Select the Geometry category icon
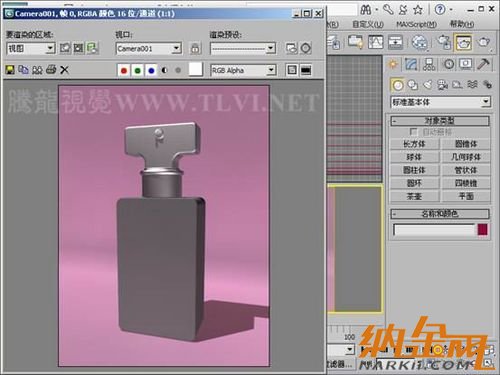Image resolution: width=500 pixels, height=375 pixels. 397,85
